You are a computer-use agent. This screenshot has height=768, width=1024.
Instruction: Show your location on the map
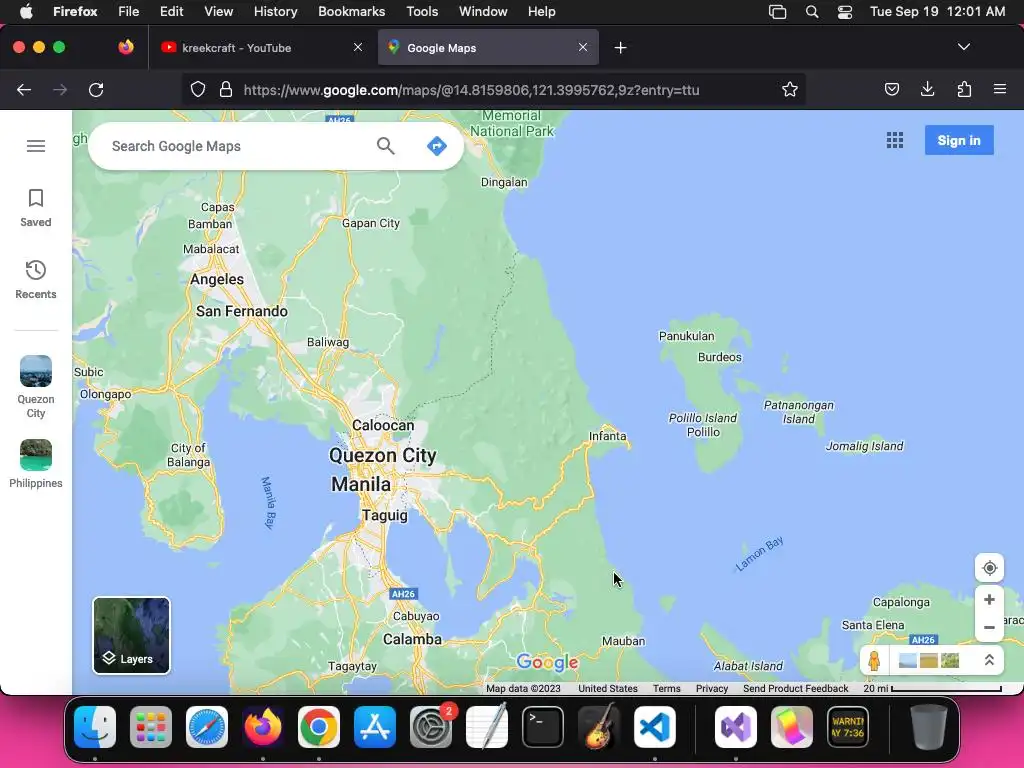(x=989, y=568)
